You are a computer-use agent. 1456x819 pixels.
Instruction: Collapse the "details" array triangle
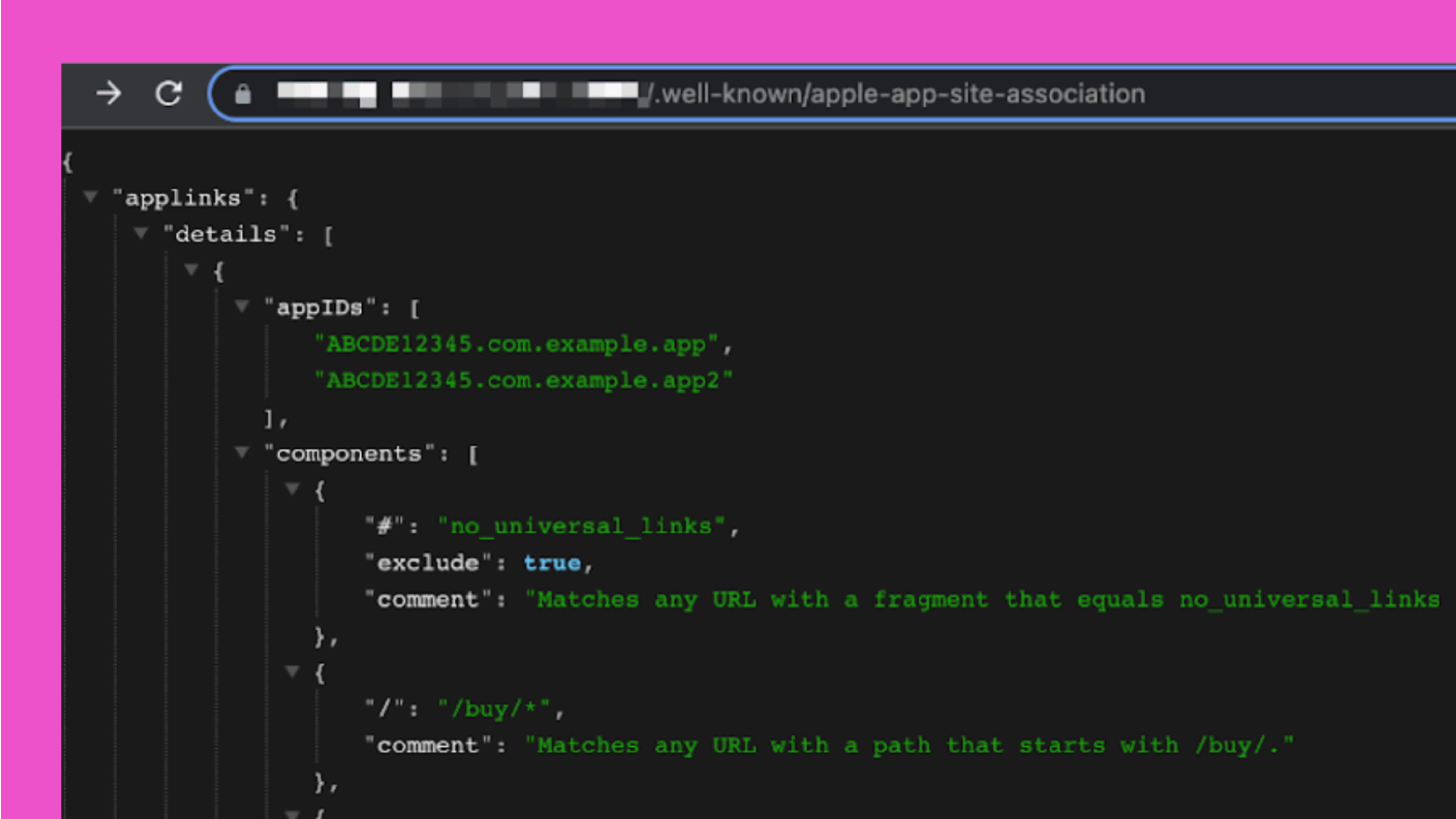140,233
